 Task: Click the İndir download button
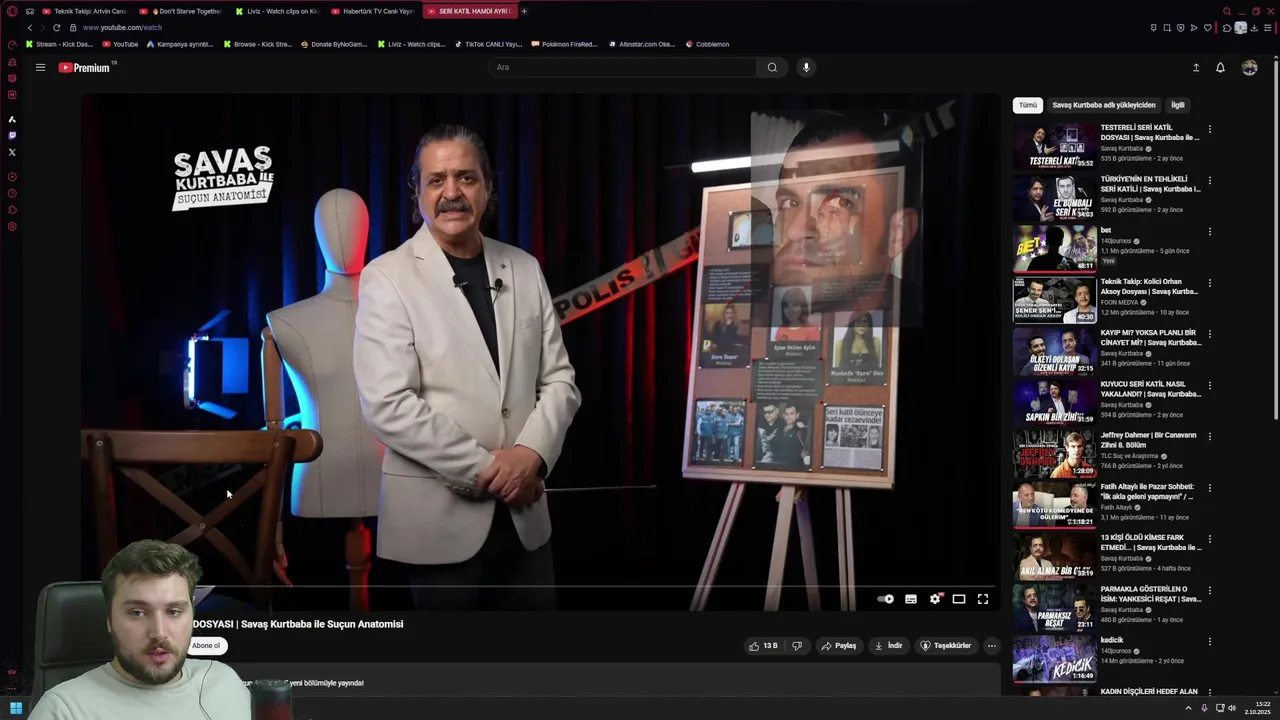(x=888, y=646)
